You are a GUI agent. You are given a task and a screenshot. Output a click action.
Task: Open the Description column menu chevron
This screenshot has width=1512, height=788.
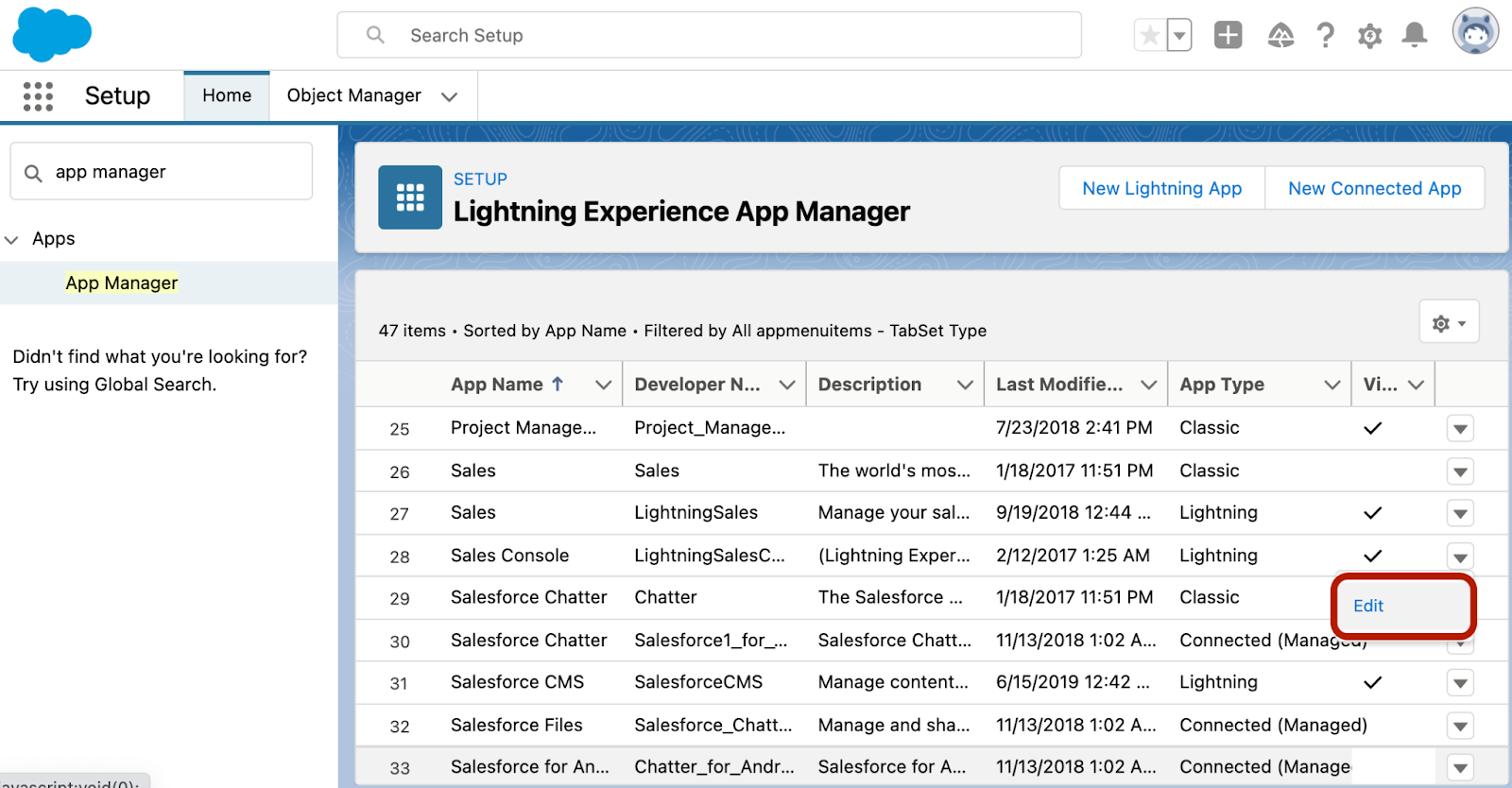pos(965,385)
